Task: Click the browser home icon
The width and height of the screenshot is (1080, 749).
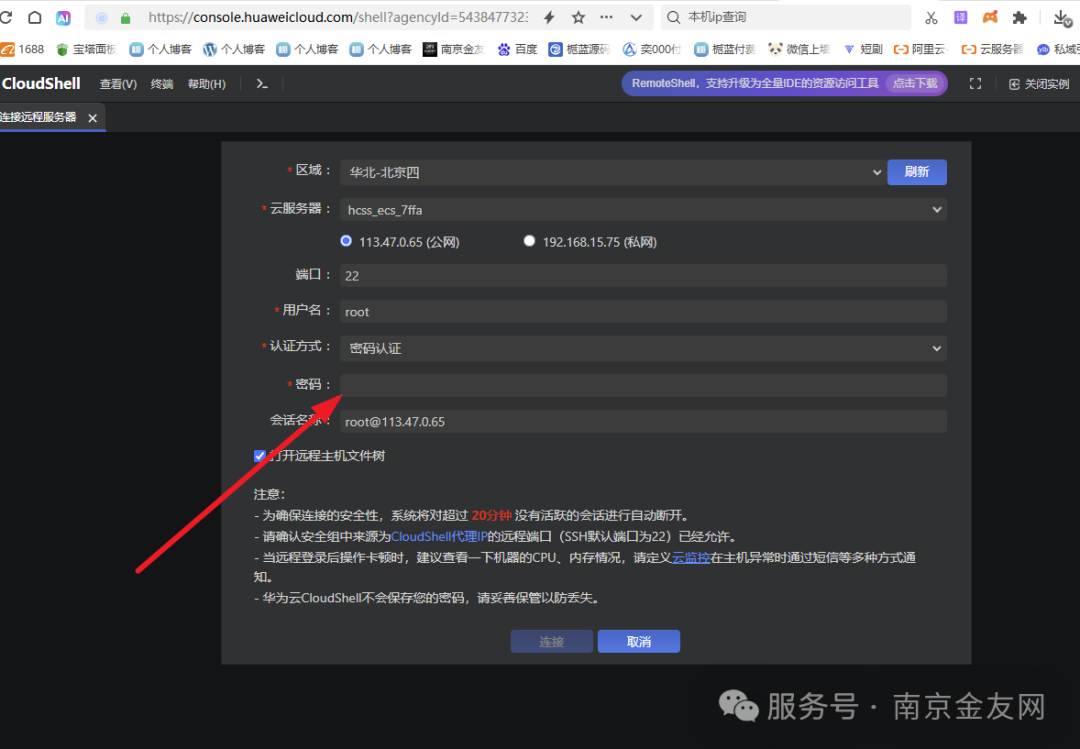Action: click(x=35, y=18)
